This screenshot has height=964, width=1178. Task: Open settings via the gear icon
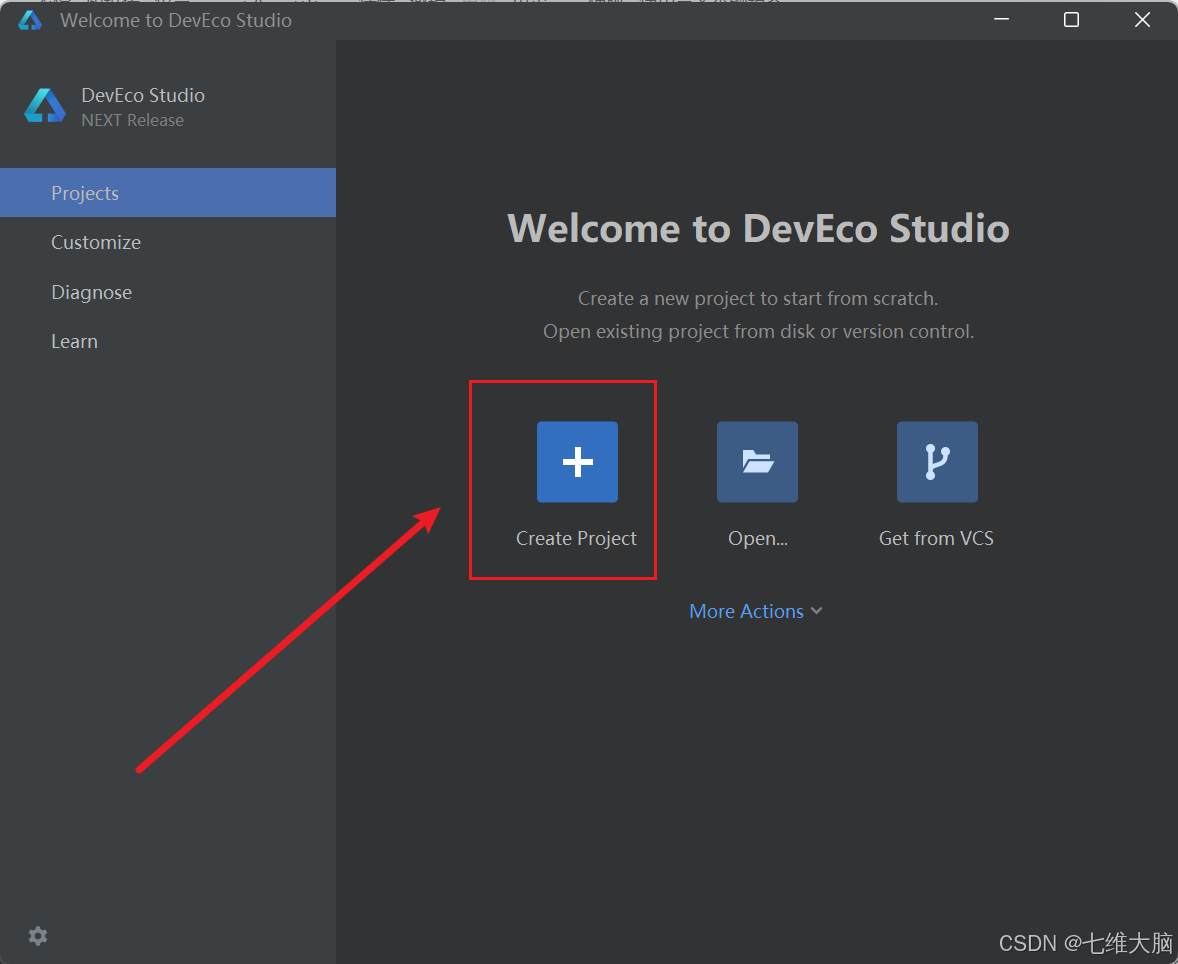click(x=38, y=935)
